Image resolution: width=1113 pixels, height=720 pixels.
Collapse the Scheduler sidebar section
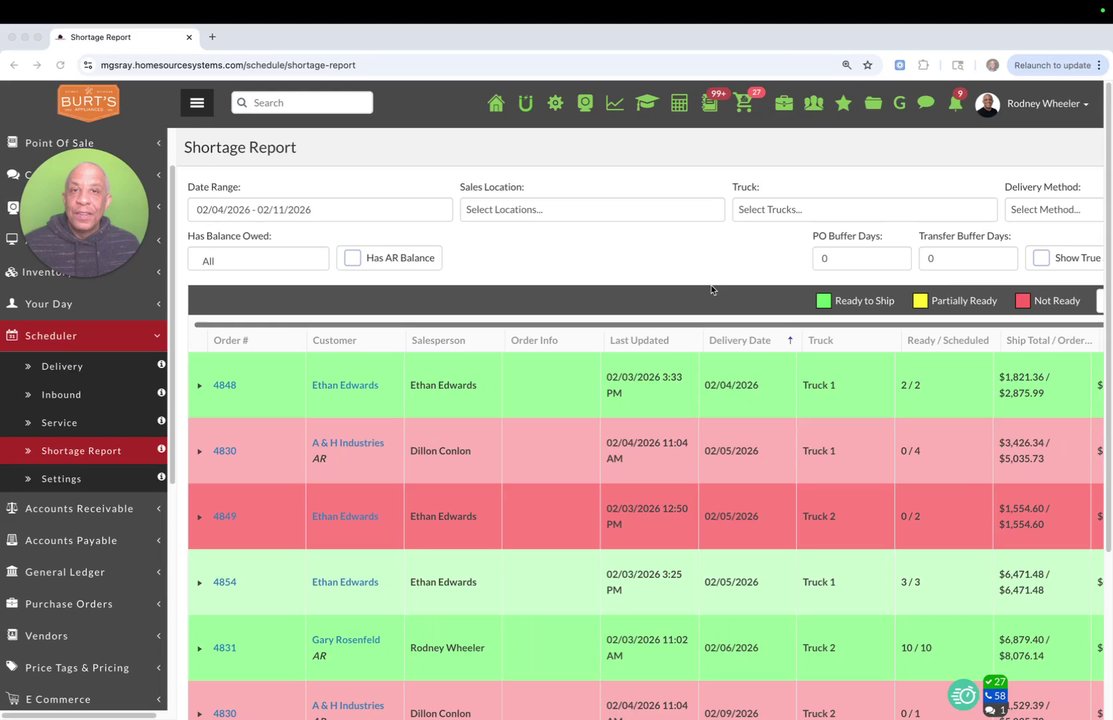tap(84, 335)
